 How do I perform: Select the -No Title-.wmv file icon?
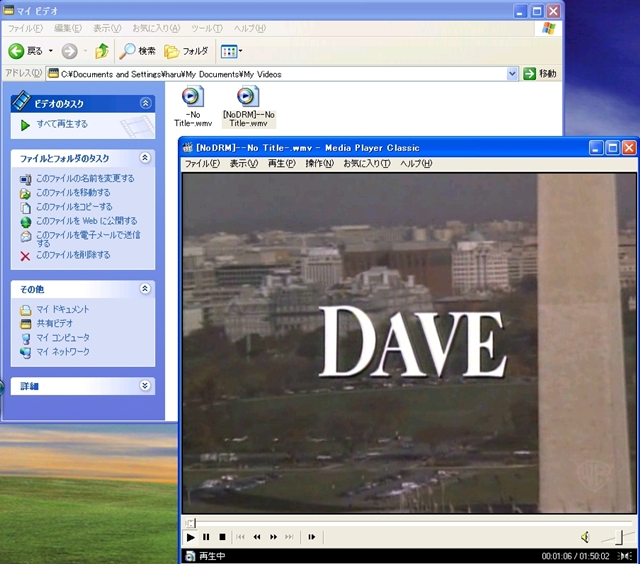click(x=193, y=97)
